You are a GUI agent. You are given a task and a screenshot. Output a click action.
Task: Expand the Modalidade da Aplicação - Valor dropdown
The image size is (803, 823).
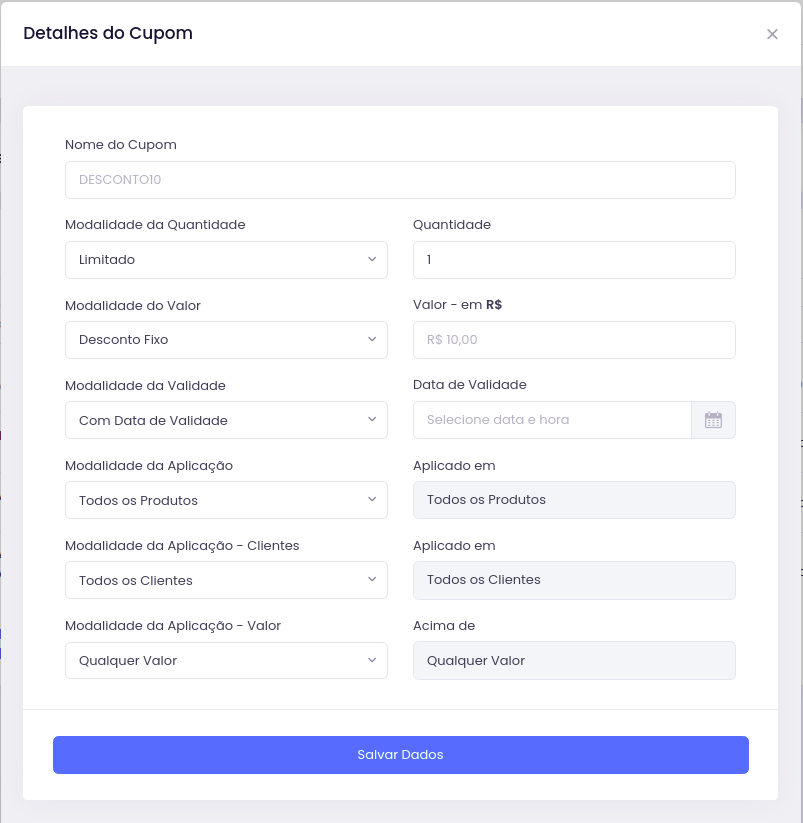point(226,660)
